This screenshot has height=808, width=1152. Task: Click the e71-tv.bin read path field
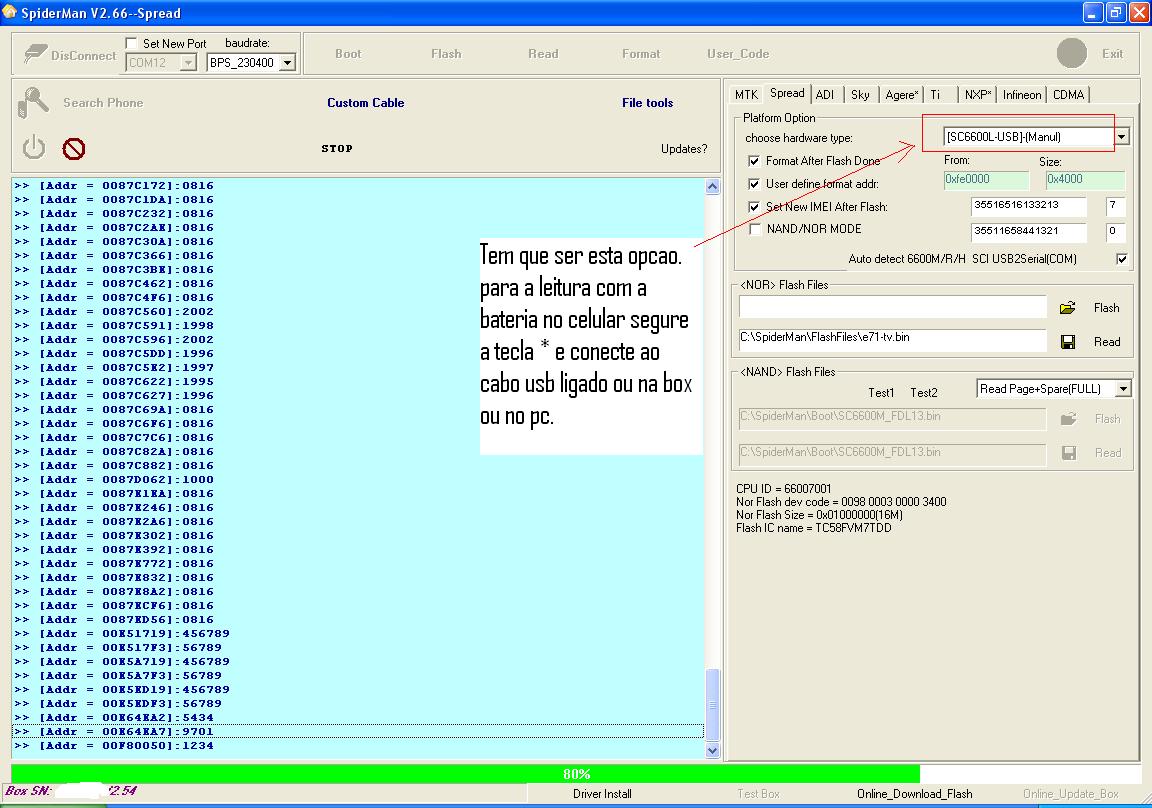(893, 339)
